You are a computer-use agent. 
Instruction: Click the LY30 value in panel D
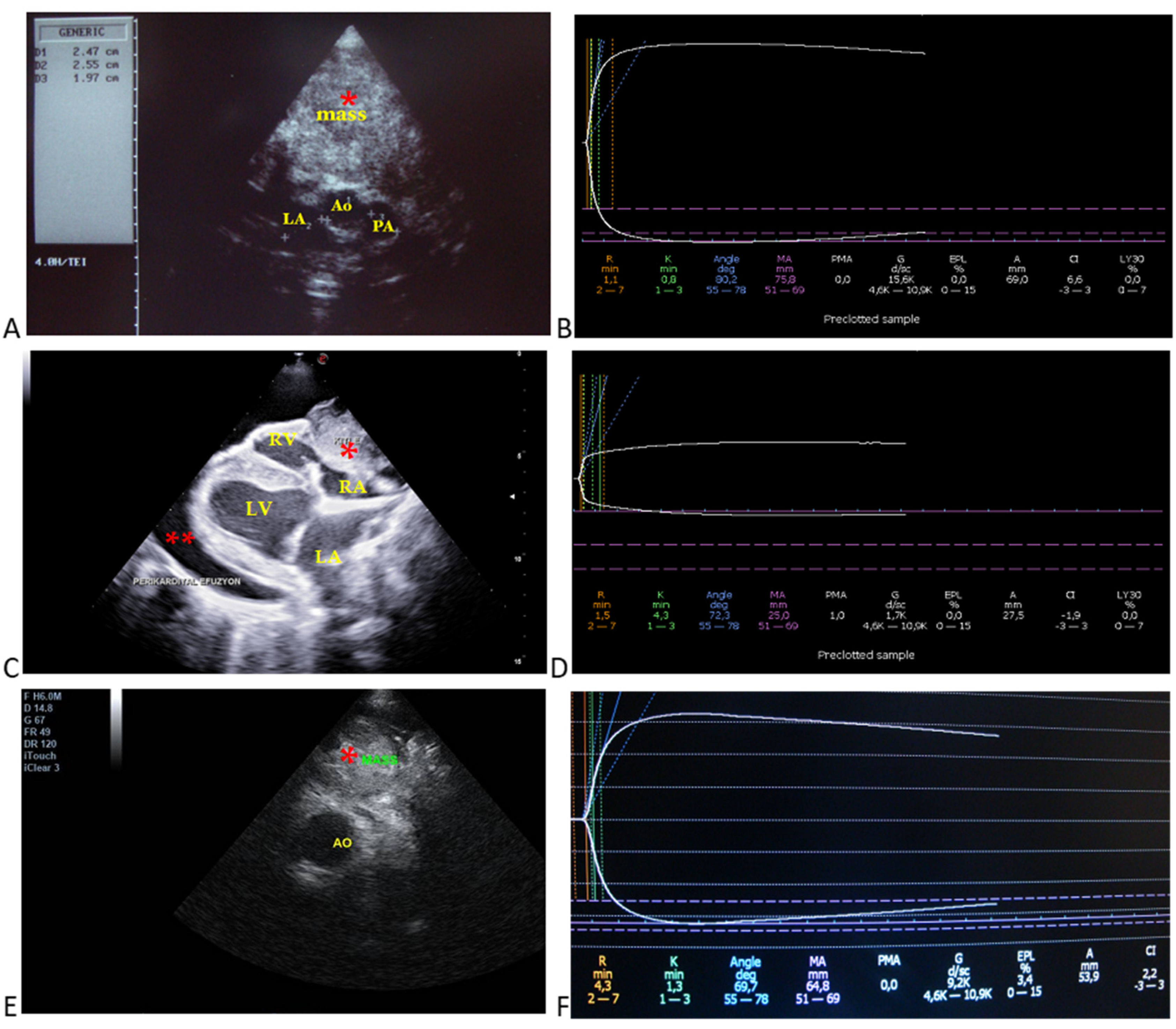click(1129, 615)
